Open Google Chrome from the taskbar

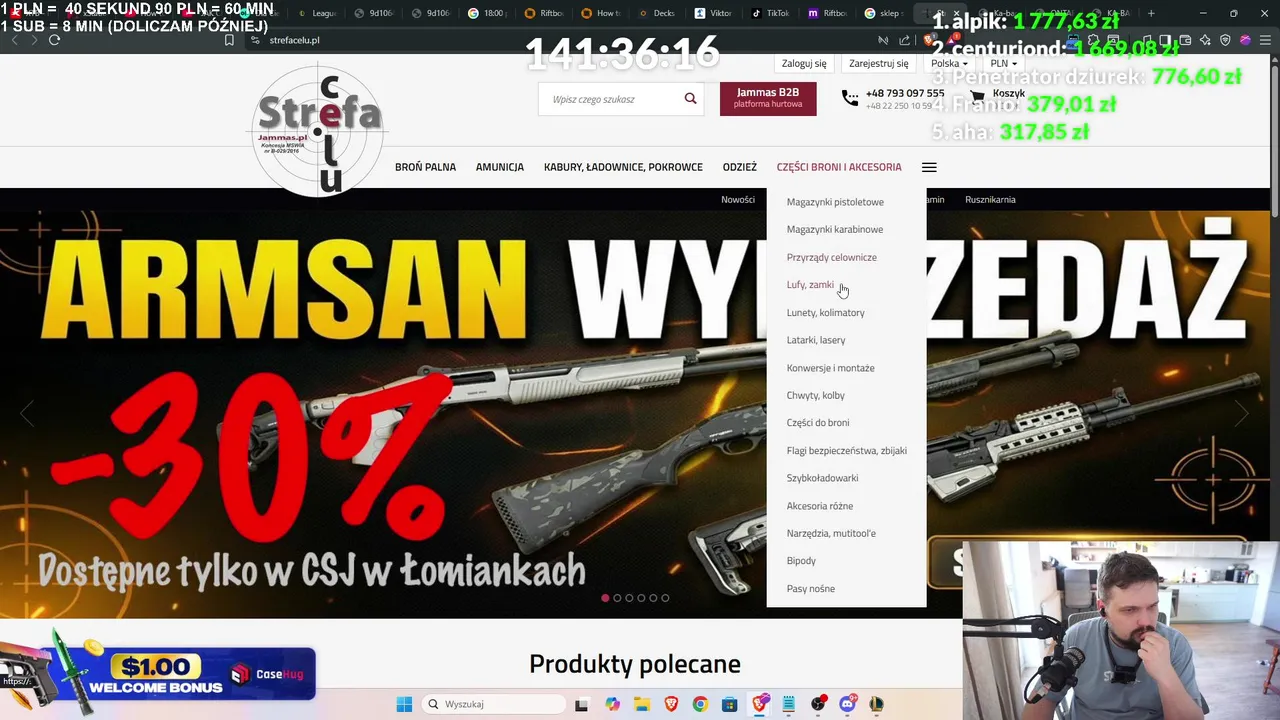tap(700, 704)
